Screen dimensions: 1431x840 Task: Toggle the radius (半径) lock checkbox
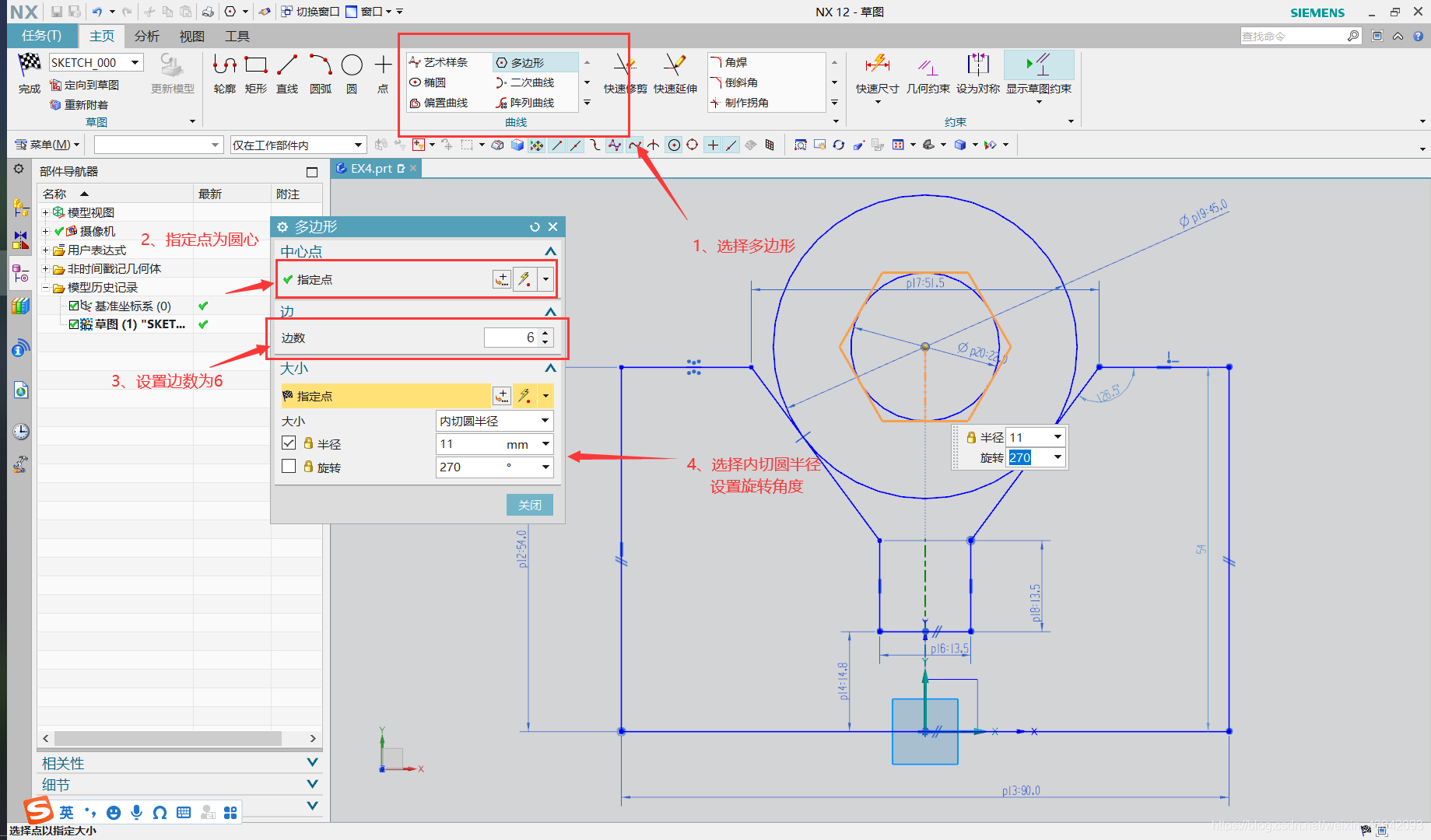tap(289, 443)
